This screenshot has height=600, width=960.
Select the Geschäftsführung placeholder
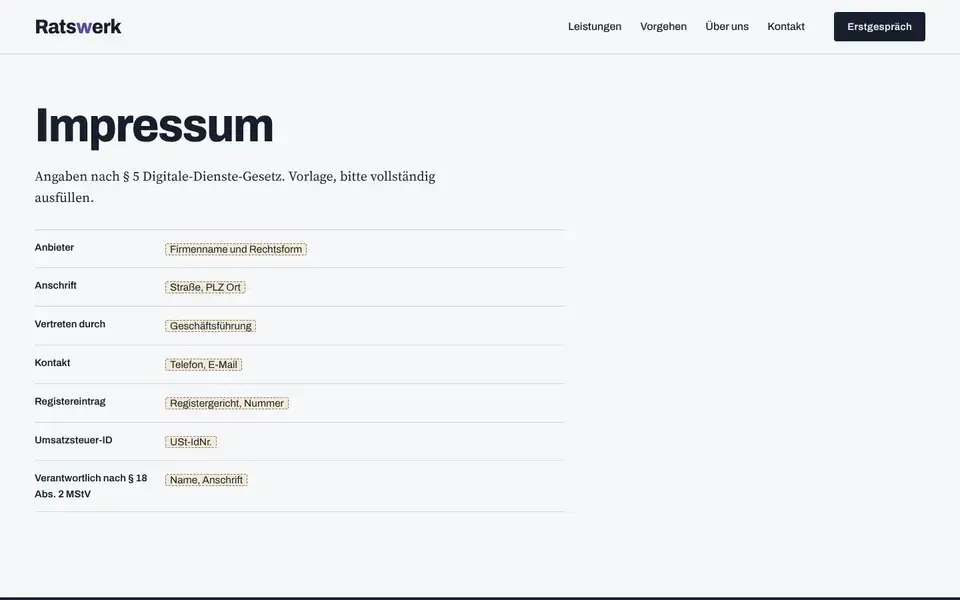click(211, 326)
